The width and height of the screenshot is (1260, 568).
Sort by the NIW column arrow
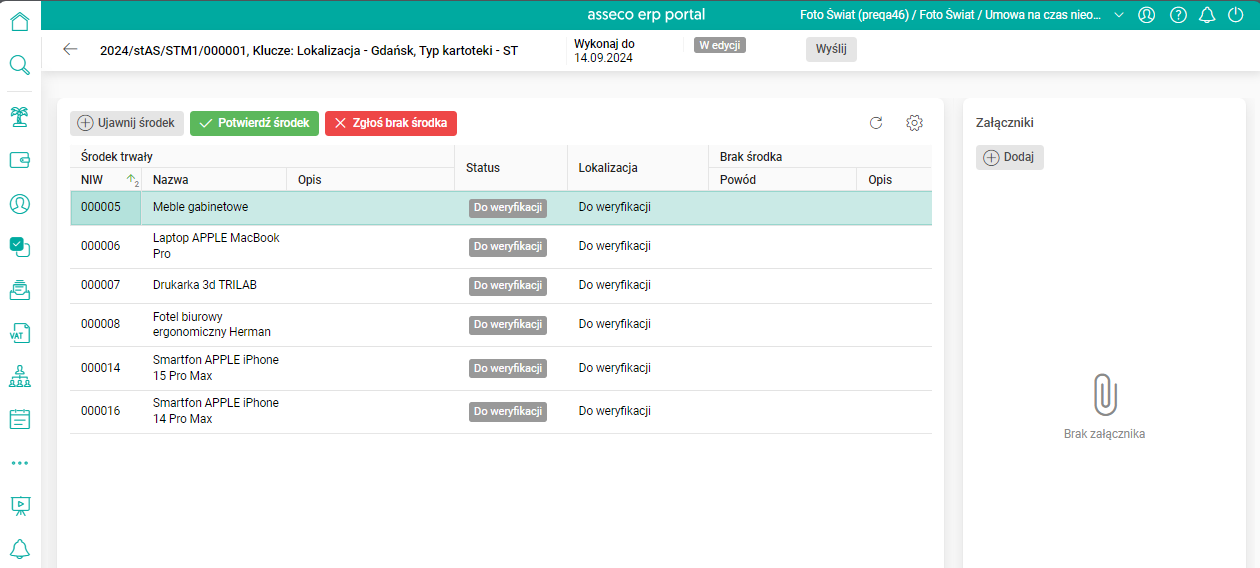131,180
